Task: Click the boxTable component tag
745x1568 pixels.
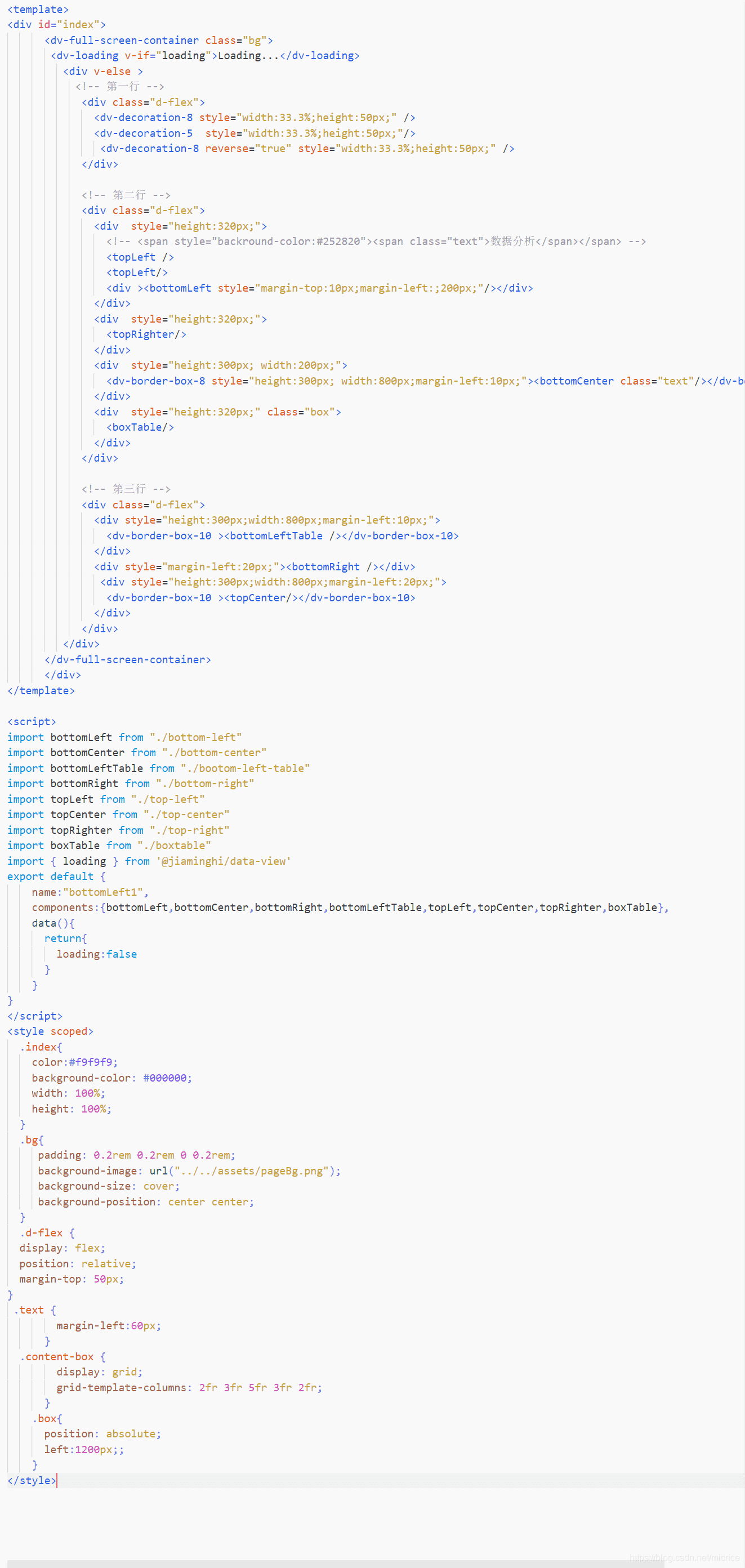Action: [140, 427]
